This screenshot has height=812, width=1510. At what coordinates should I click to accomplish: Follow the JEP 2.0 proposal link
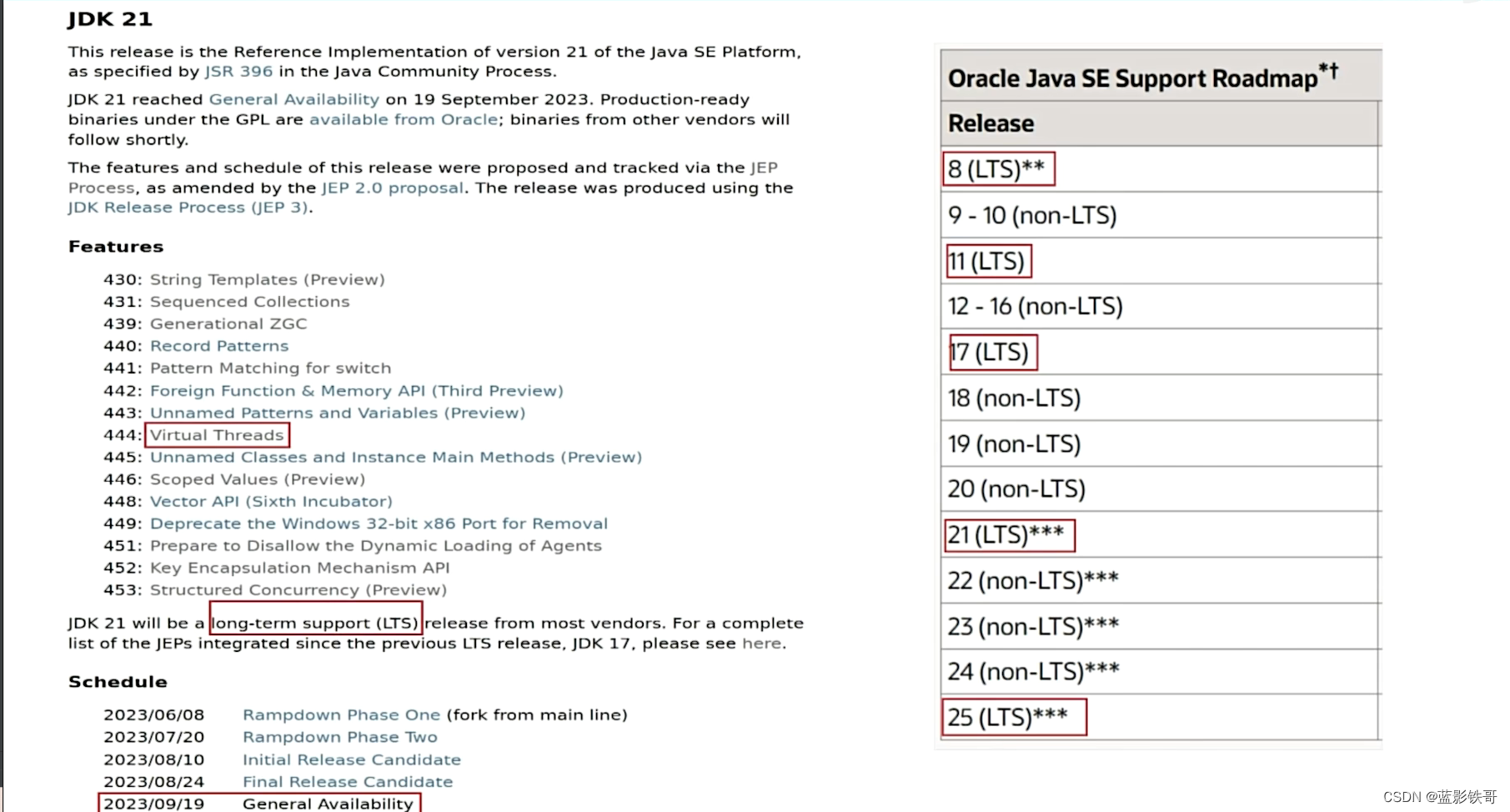click(392, 188)
